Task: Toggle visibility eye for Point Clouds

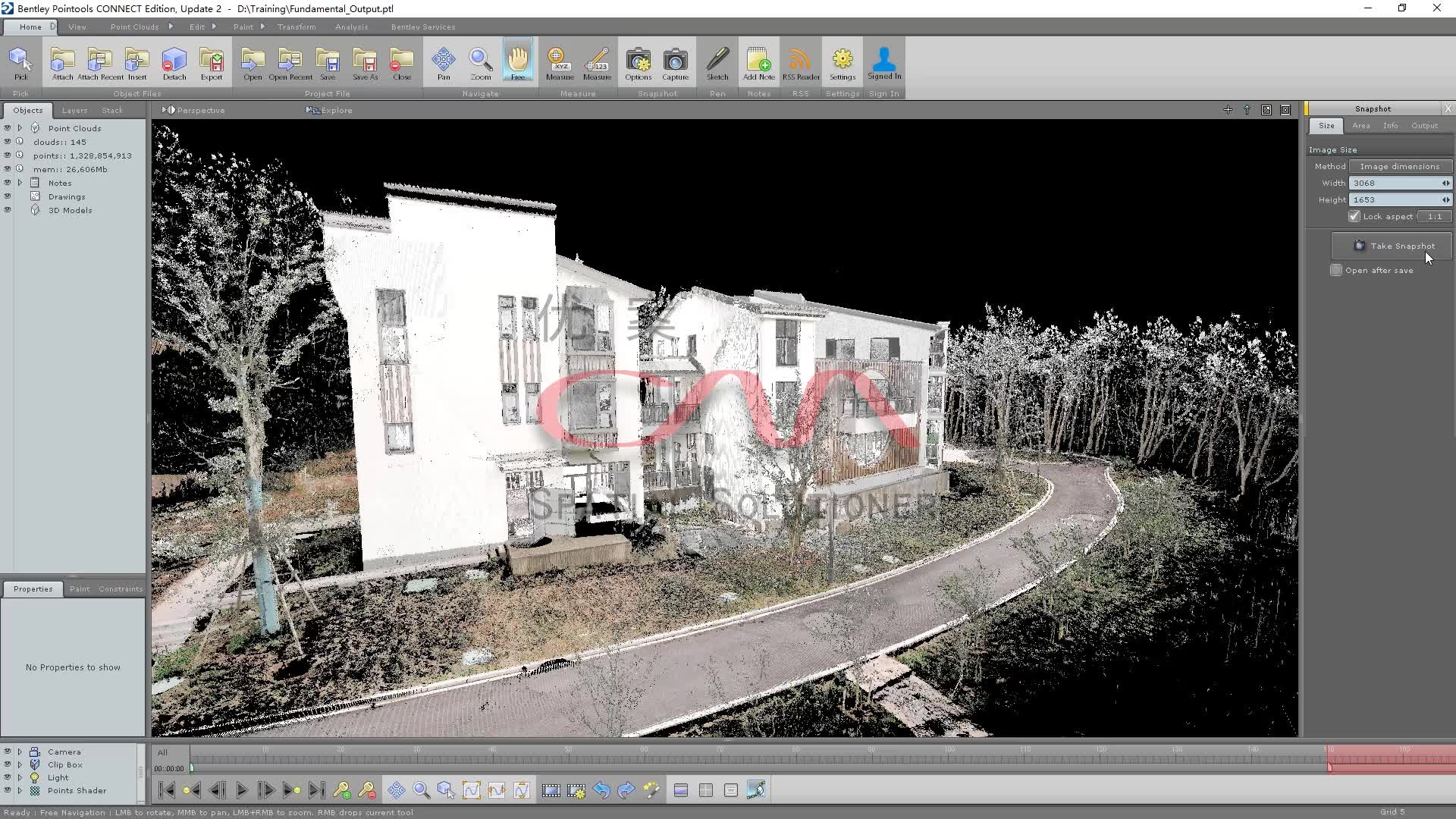Action: pyautogui.click(x=8, y=128)
